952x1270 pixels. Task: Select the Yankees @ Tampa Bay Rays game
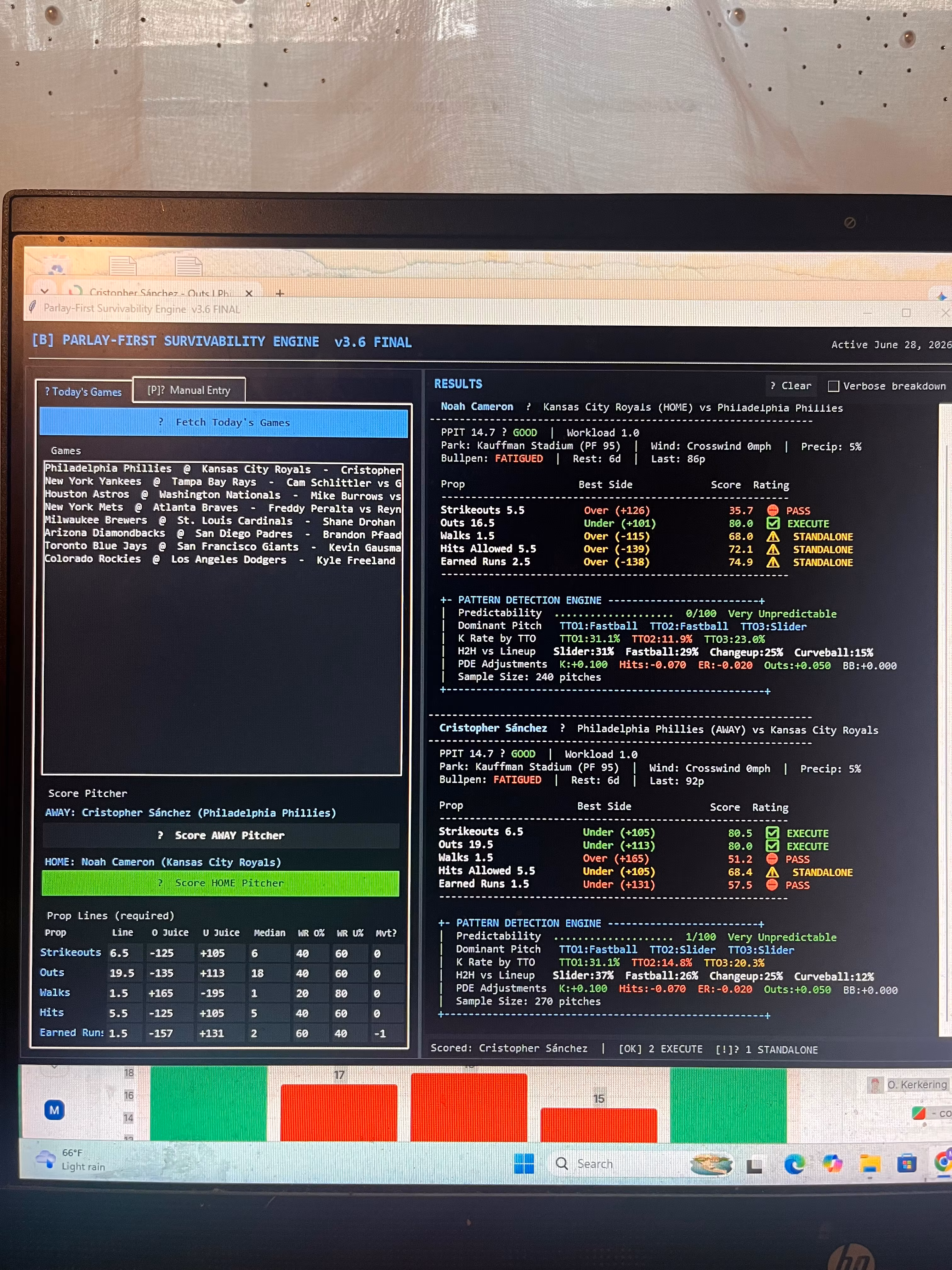(223, 482)
